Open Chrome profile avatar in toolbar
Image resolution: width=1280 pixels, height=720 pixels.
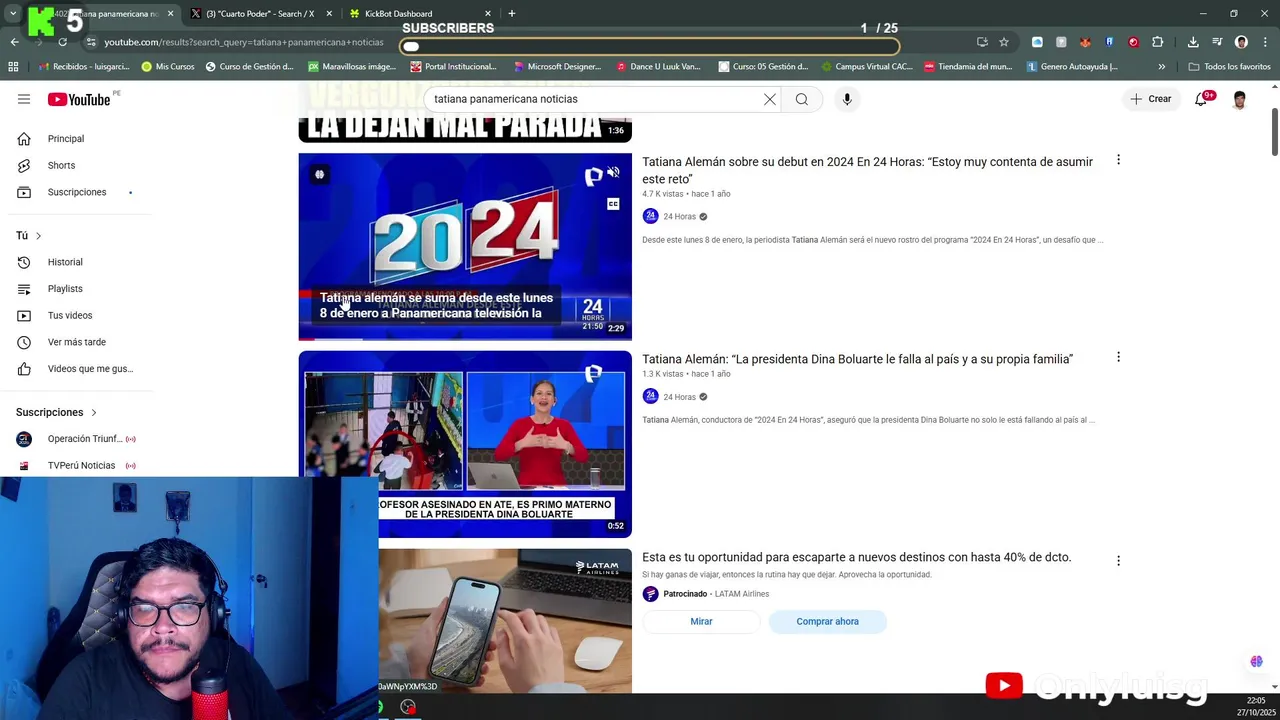point(1241,42)
